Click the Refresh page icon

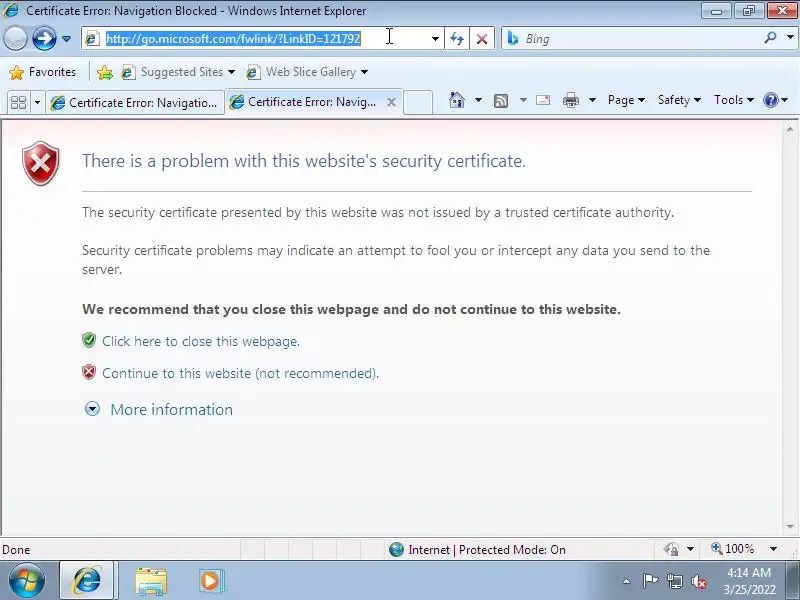coord(457,39)
